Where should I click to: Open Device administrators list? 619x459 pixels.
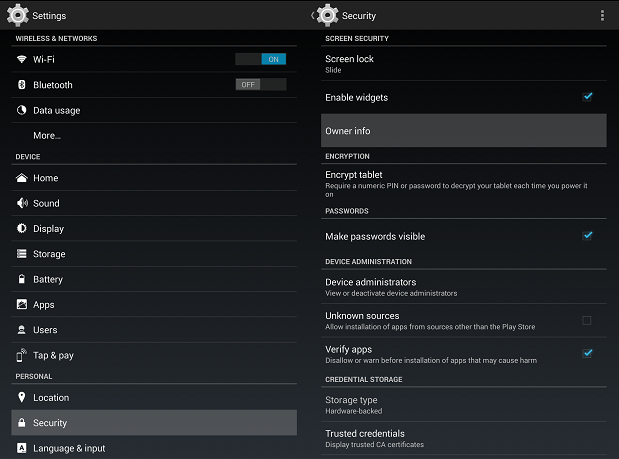point(464,287)
